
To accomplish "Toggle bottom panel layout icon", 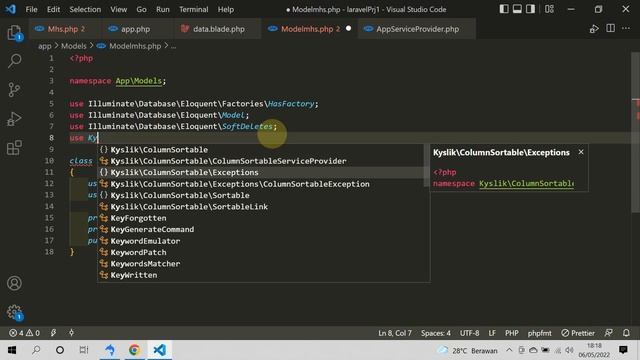I will click(517, 9).
